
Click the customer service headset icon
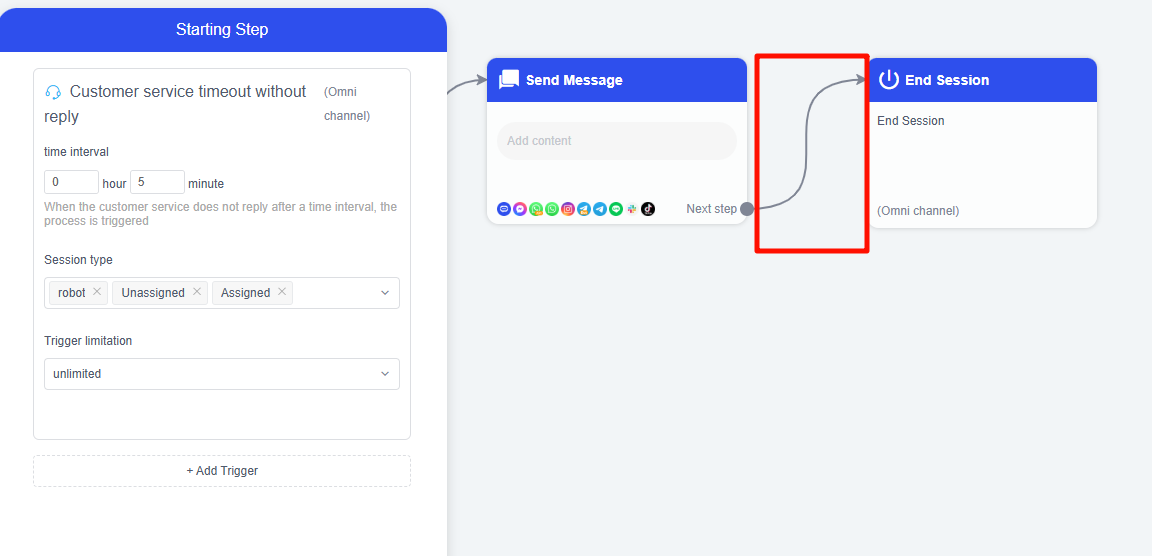coord(53,92)
